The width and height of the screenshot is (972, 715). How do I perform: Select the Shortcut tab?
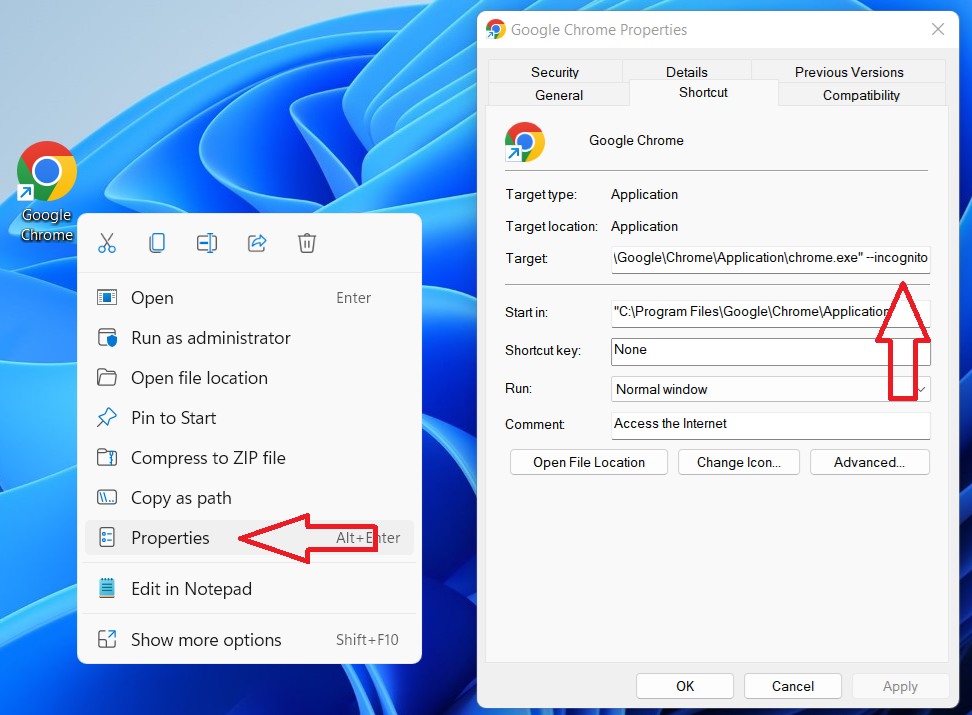click(x=703, y=92)
